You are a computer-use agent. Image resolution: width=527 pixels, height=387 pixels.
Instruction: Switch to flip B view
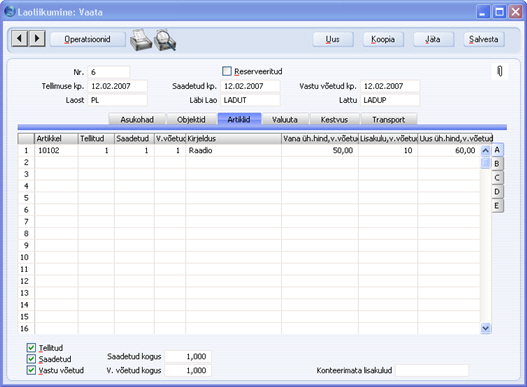point(497,164)
